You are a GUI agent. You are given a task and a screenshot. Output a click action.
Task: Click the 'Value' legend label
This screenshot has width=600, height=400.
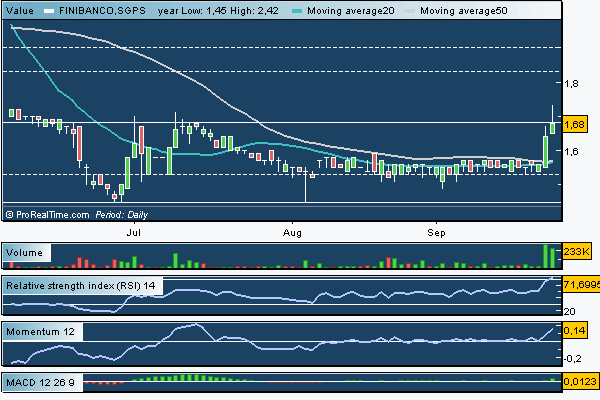[20, 11]
